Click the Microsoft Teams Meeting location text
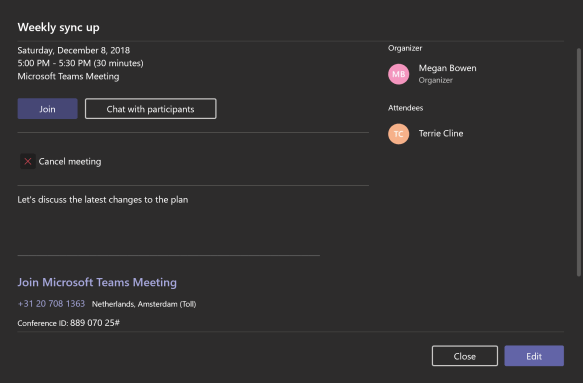Image resolution: width=583 pixels, height=383 pixels. [x=68, y=76]
